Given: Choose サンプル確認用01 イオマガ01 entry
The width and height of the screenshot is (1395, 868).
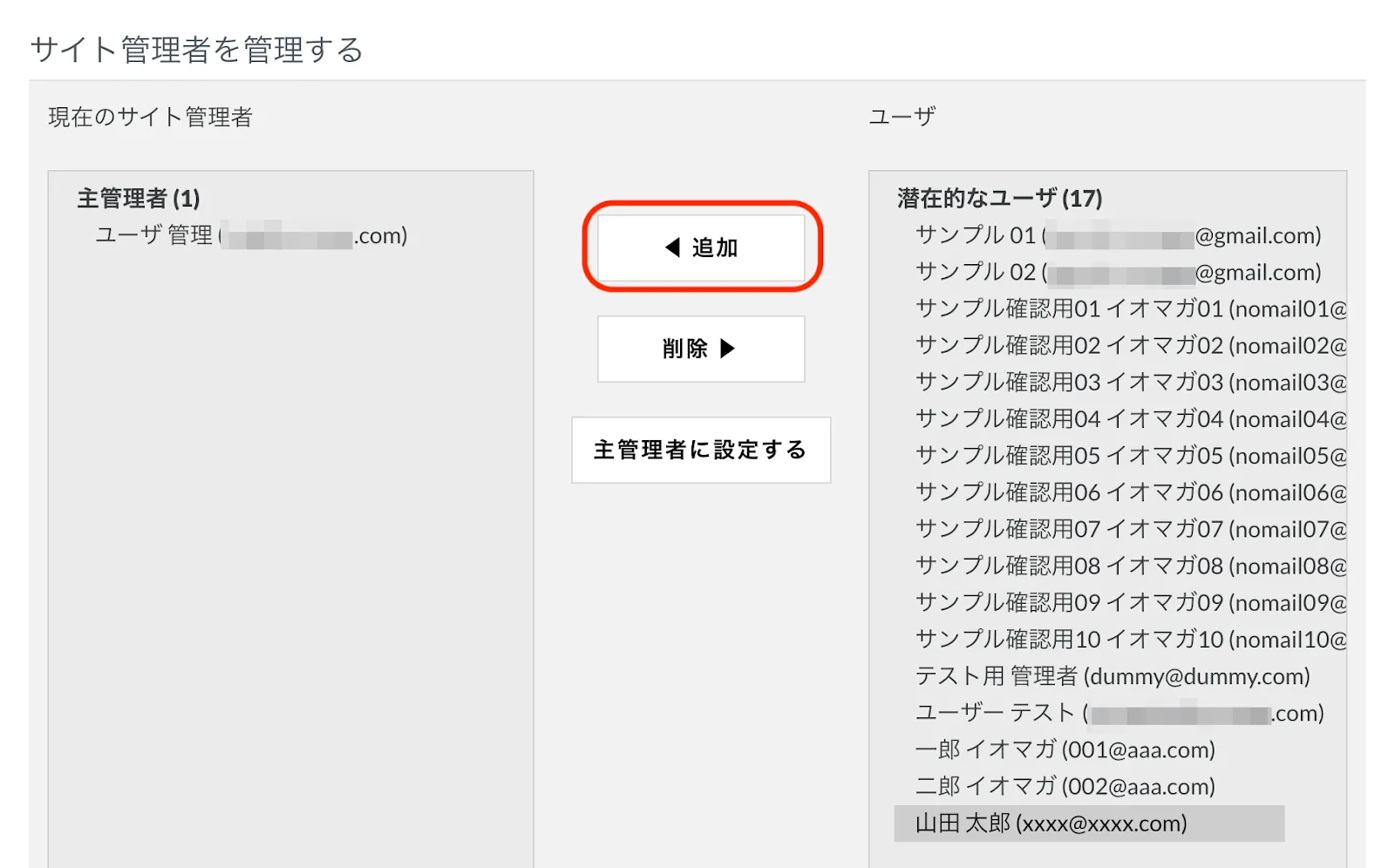Looking at the screenshot, I should click(x=1130, y=309).
